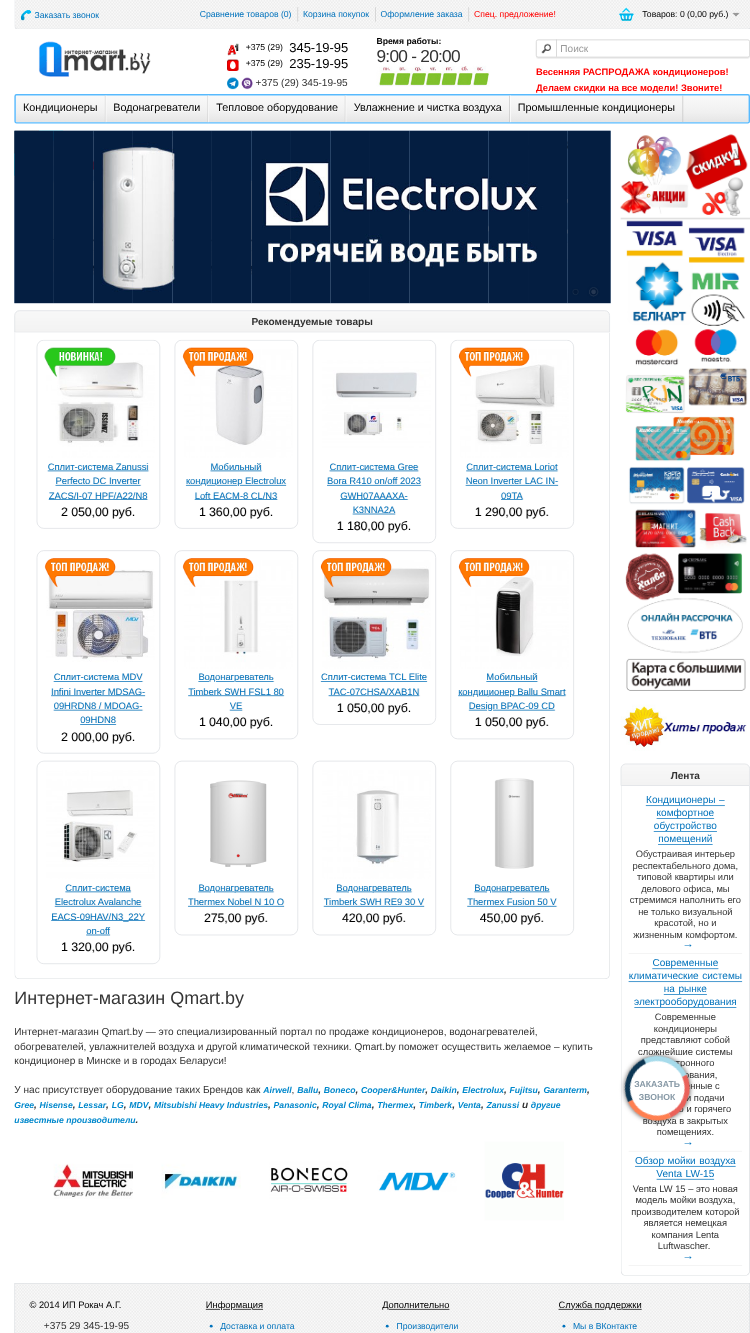Click the Viber messenger icon
Viewport: 750px width, 1333px height.
tap(247, 83)
